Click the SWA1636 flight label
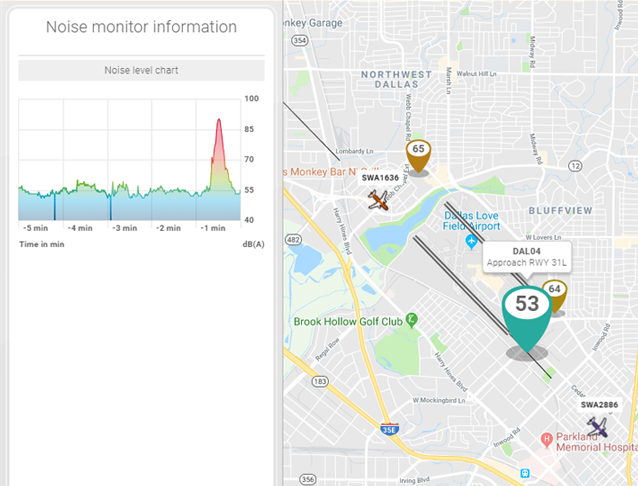This screenshot has width=638, height=486. (x=380, y=178)
